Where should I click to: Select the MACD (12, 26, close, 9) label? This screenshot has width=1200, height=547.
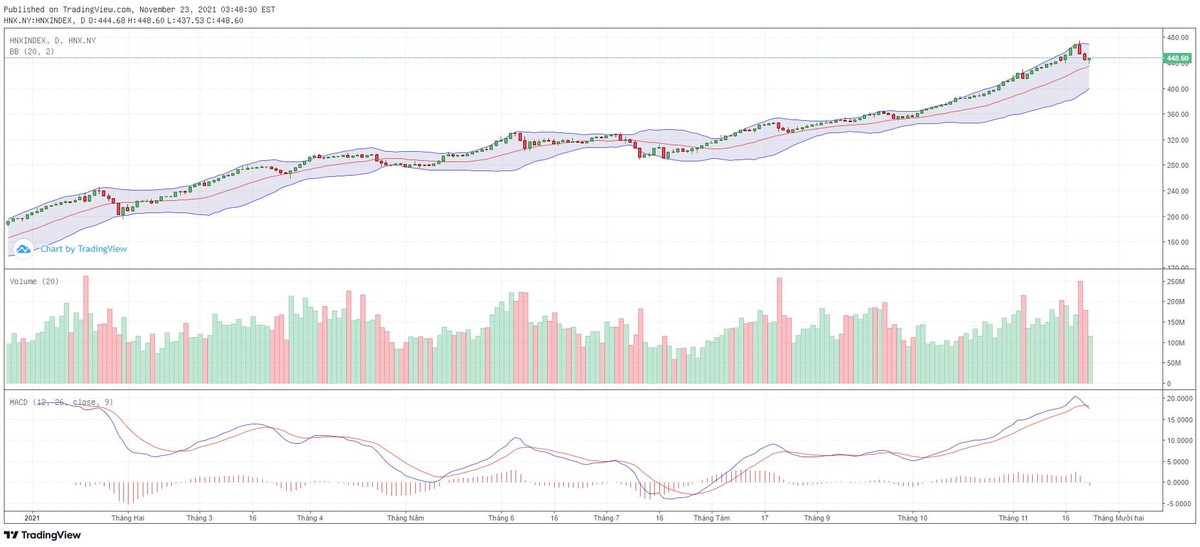(x=60, y=401)
